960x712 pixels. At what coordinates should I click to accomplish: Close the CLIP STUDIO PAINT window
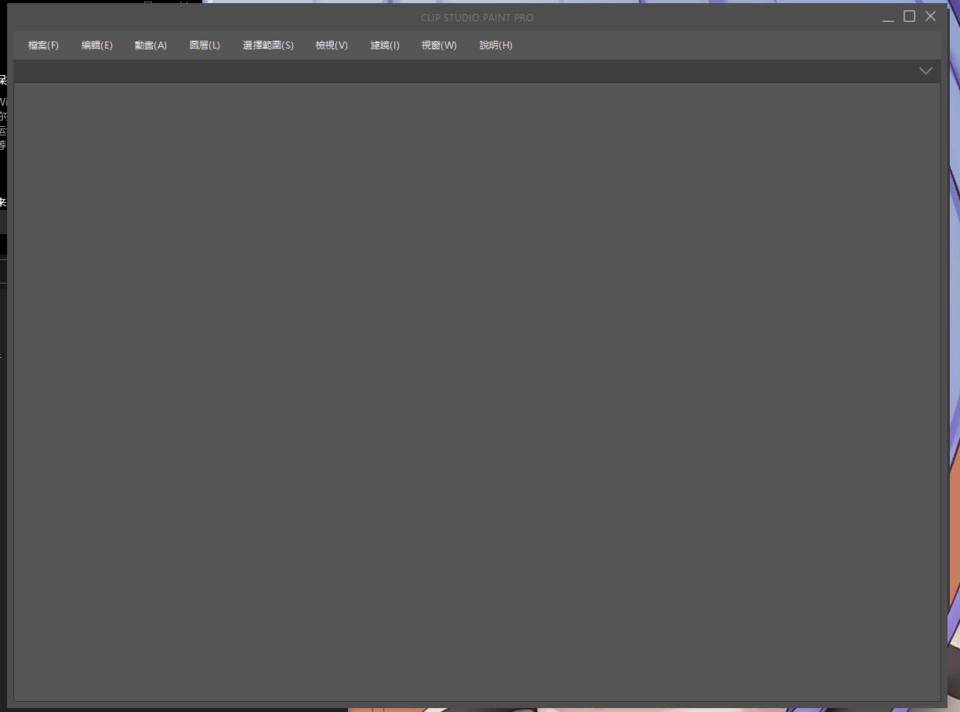coord(931,16)
